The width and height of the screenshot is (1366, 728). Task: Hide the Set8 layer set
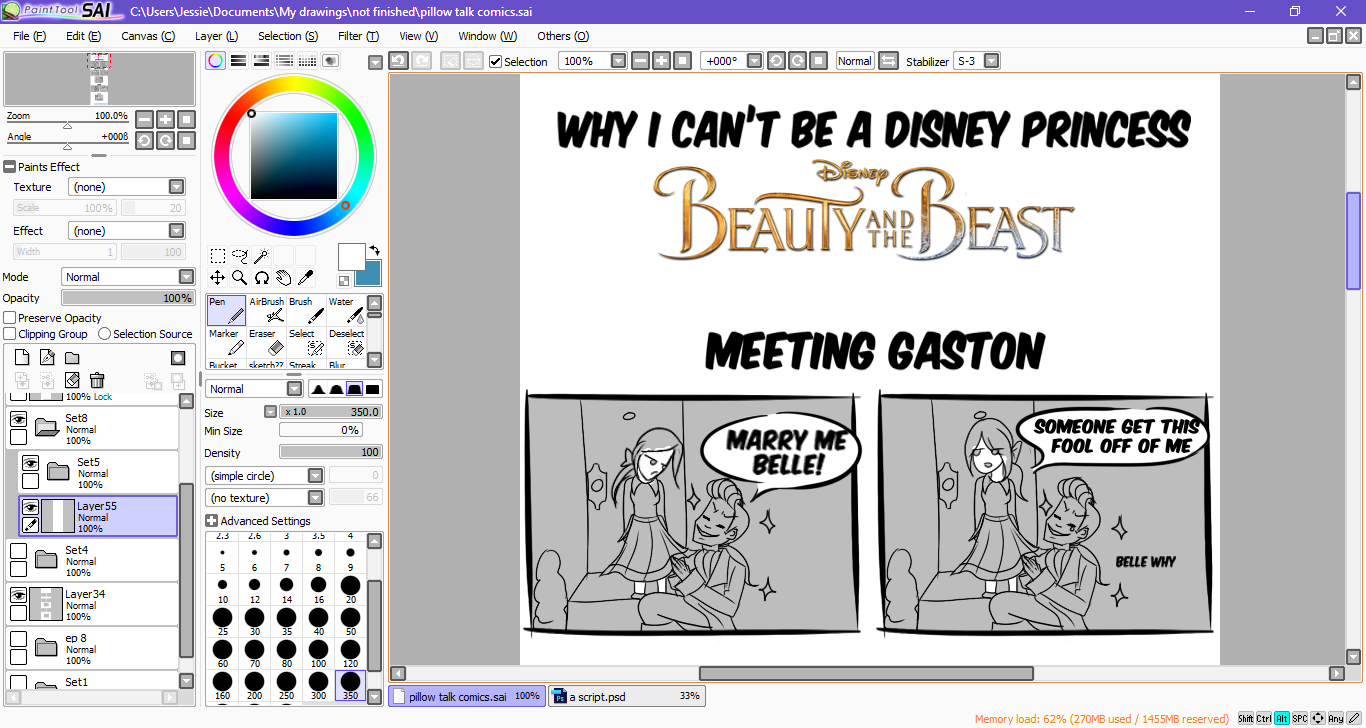click(18, 420)
